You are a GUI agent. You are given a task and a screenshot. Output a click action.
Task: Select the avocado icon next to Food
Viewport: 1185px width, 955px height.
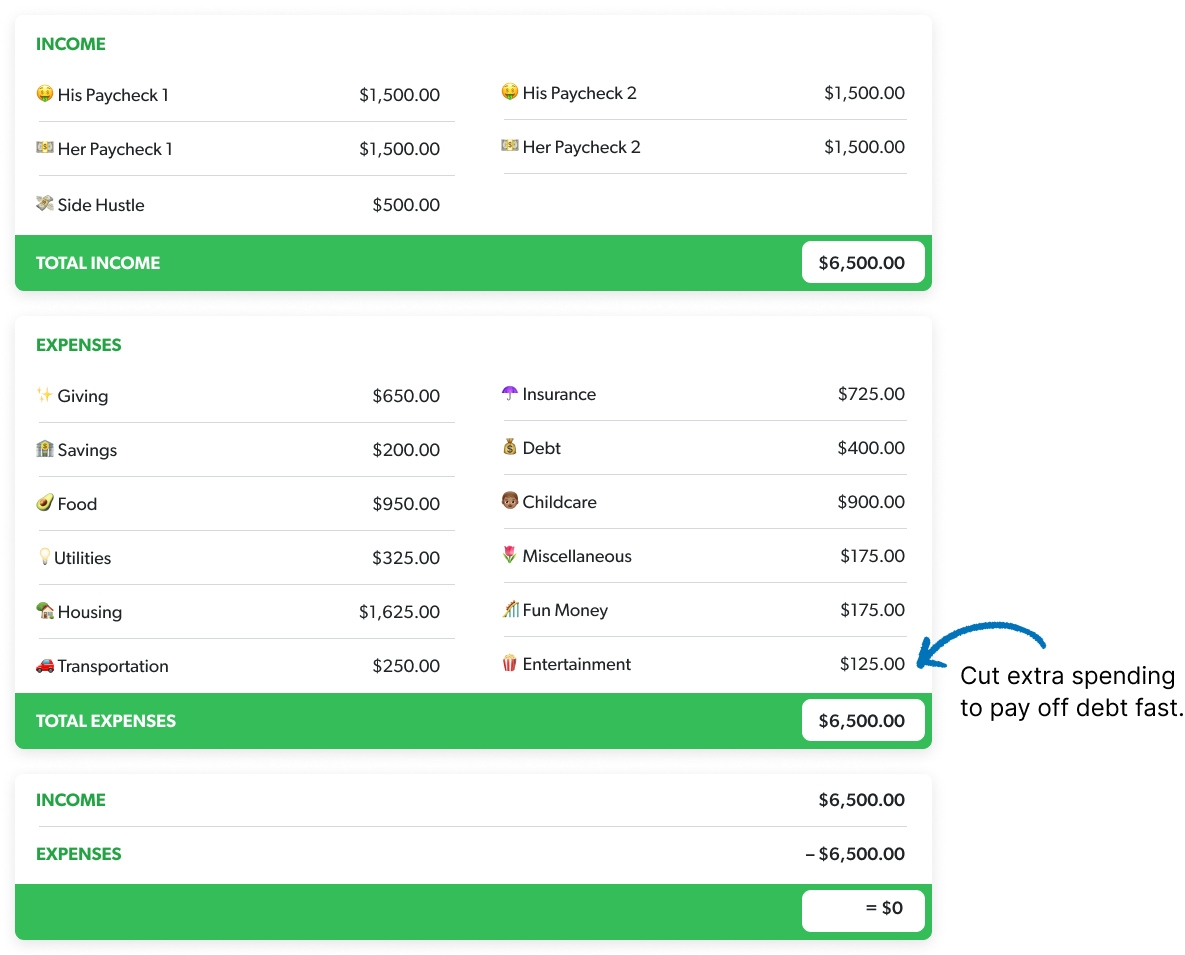click(45, 503)
